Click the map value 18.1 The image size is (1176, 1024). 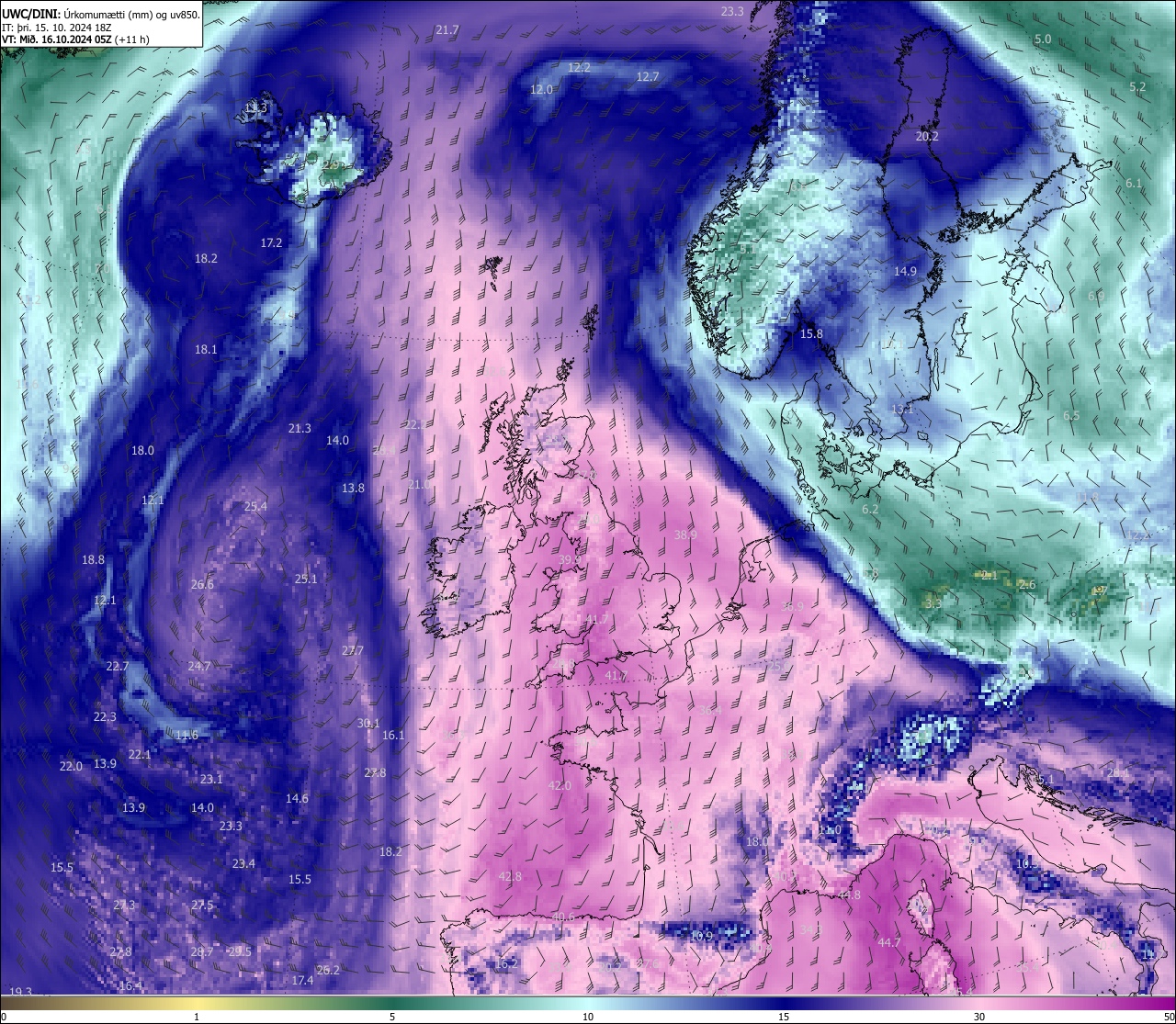click(x=206, y=350)
